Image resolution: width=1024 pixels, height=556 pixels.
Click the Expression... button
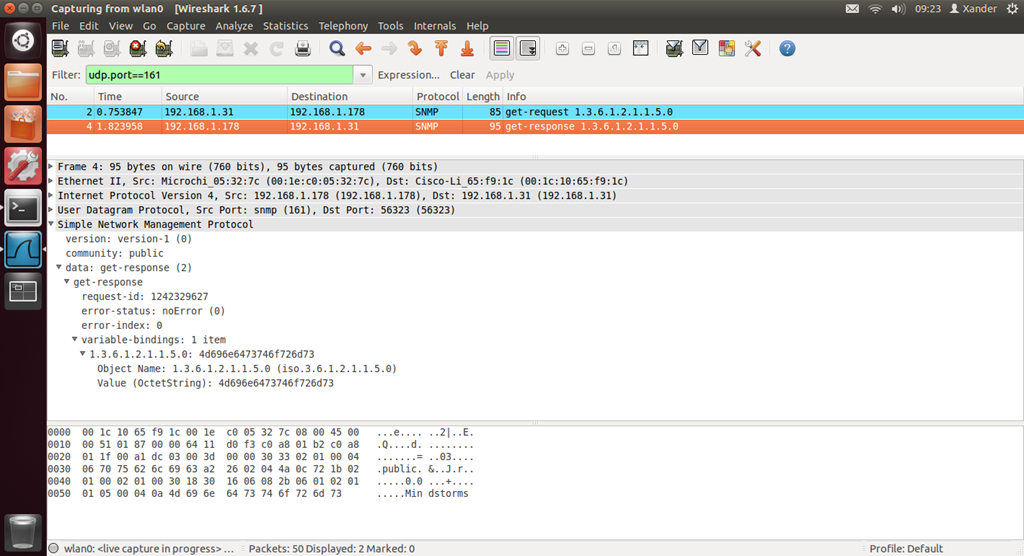click(x=408, y=75)
